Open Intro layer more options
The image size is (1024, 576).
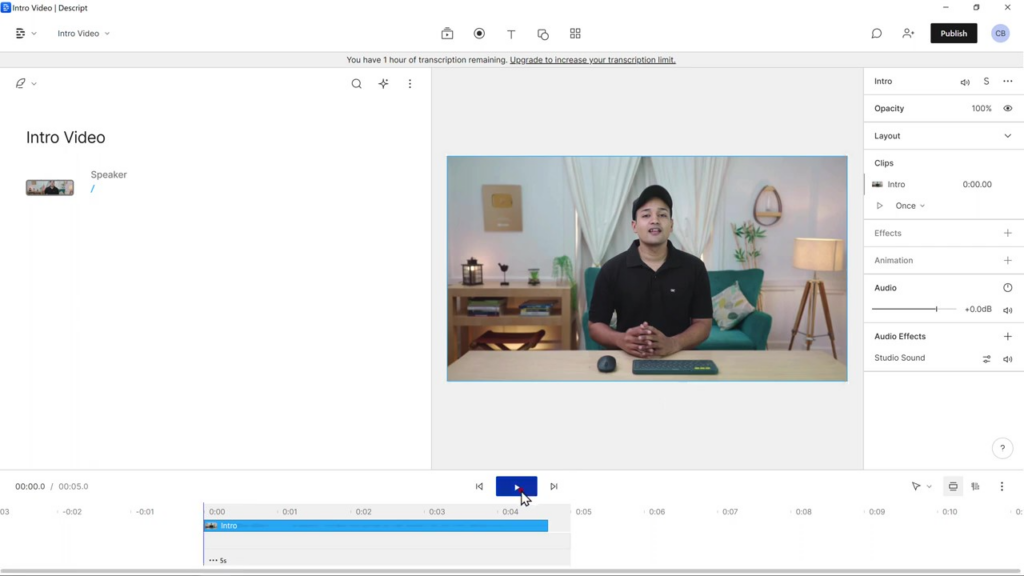pos(1008,82)
